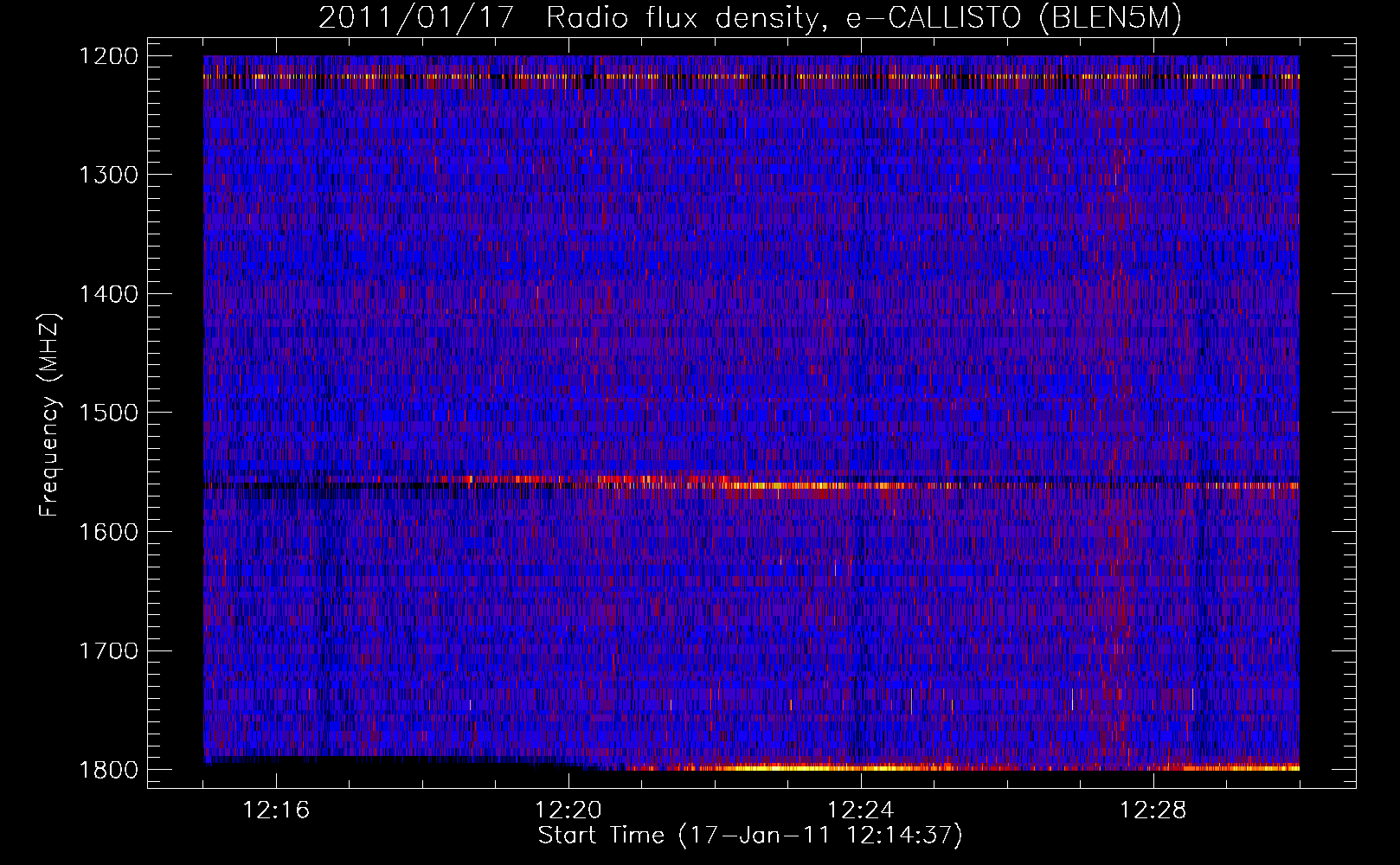
Task: Click the plot title '2011/01/17 Radio flux density'
Action: tap(749, 19)
